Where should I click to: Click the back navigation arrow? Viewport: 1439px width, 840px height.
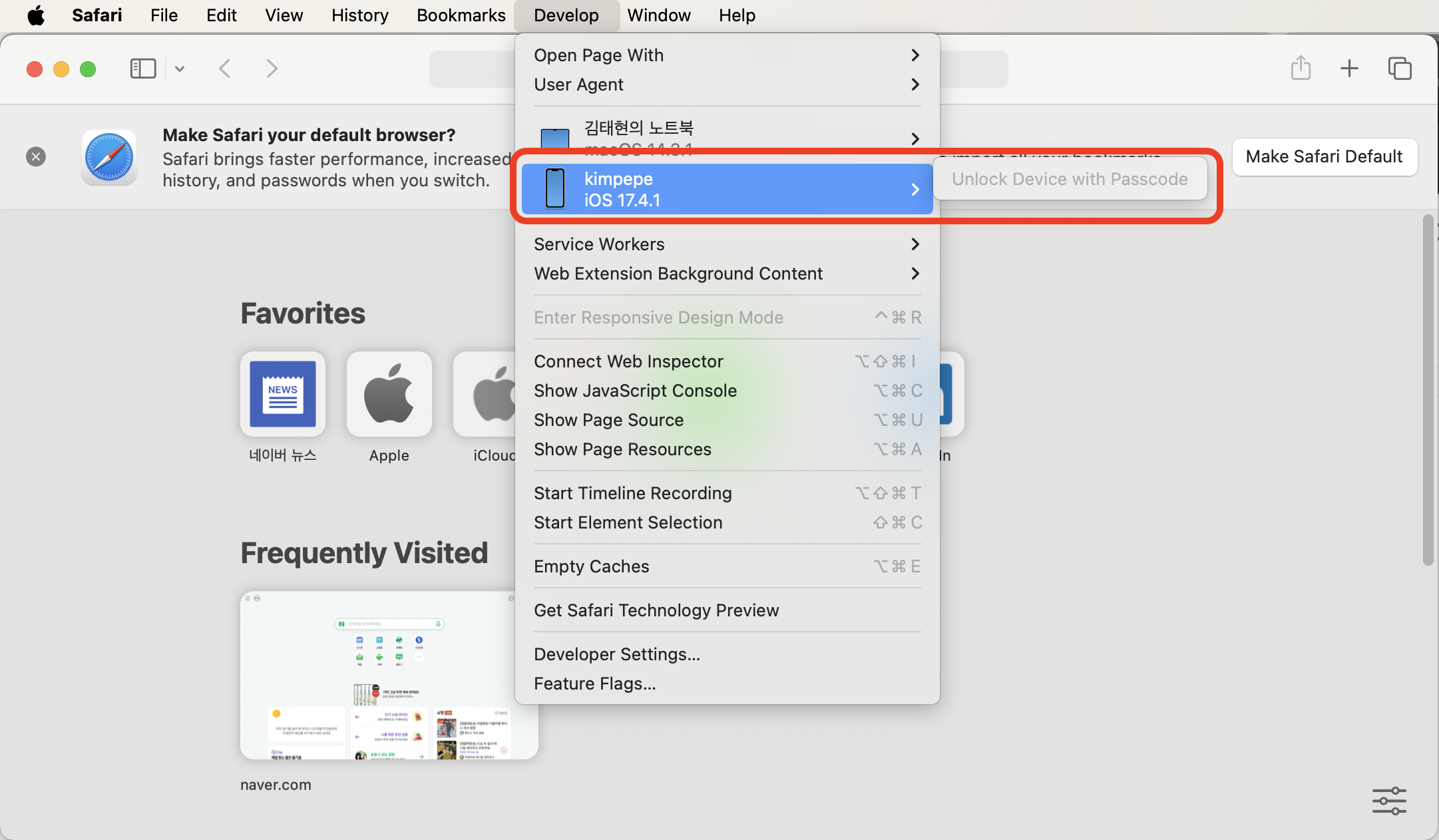pyautogui.click(x=225, y=69)
